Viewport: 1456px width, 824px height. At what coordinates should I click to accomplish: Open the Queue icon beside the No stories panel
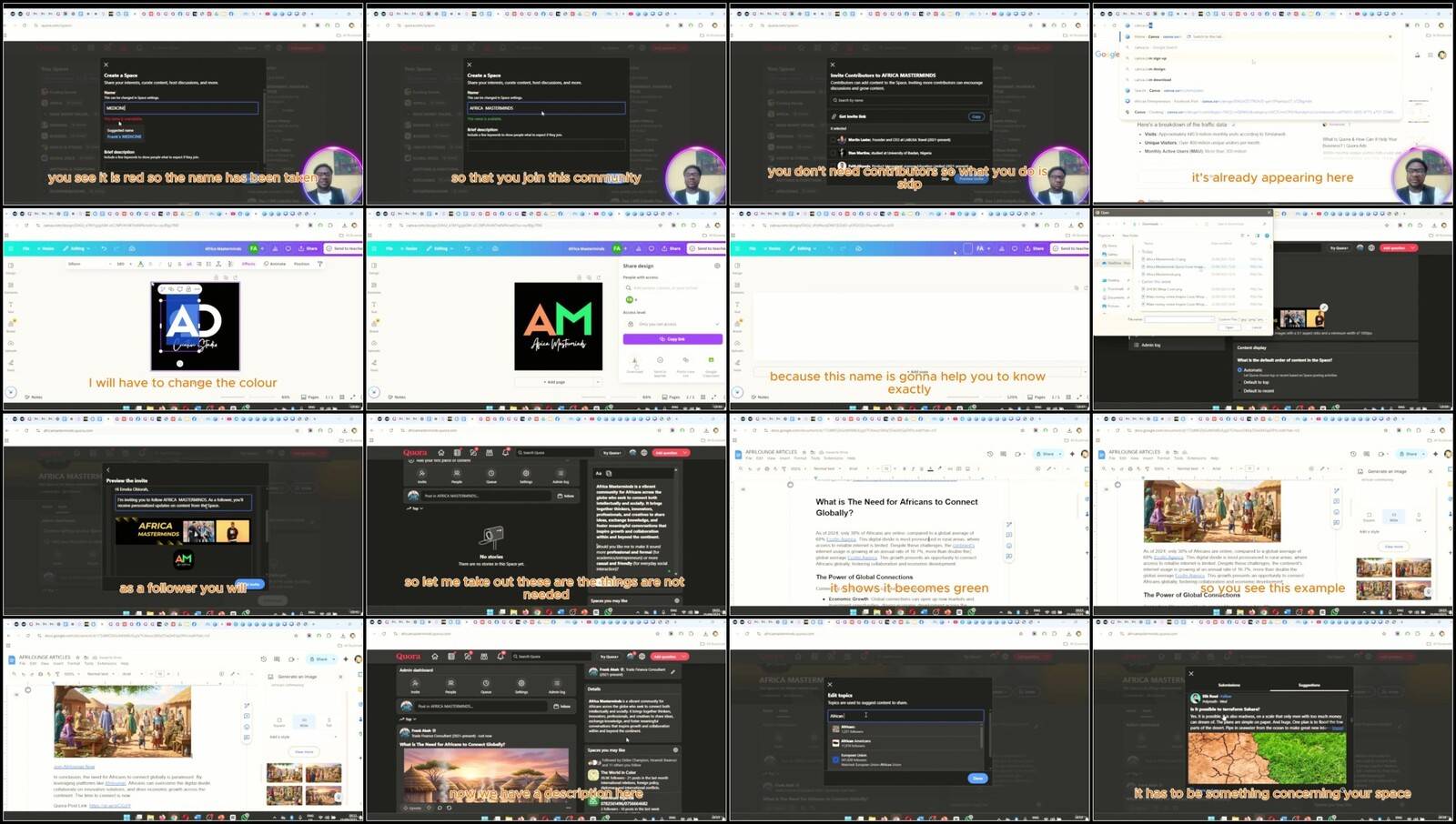491,474
